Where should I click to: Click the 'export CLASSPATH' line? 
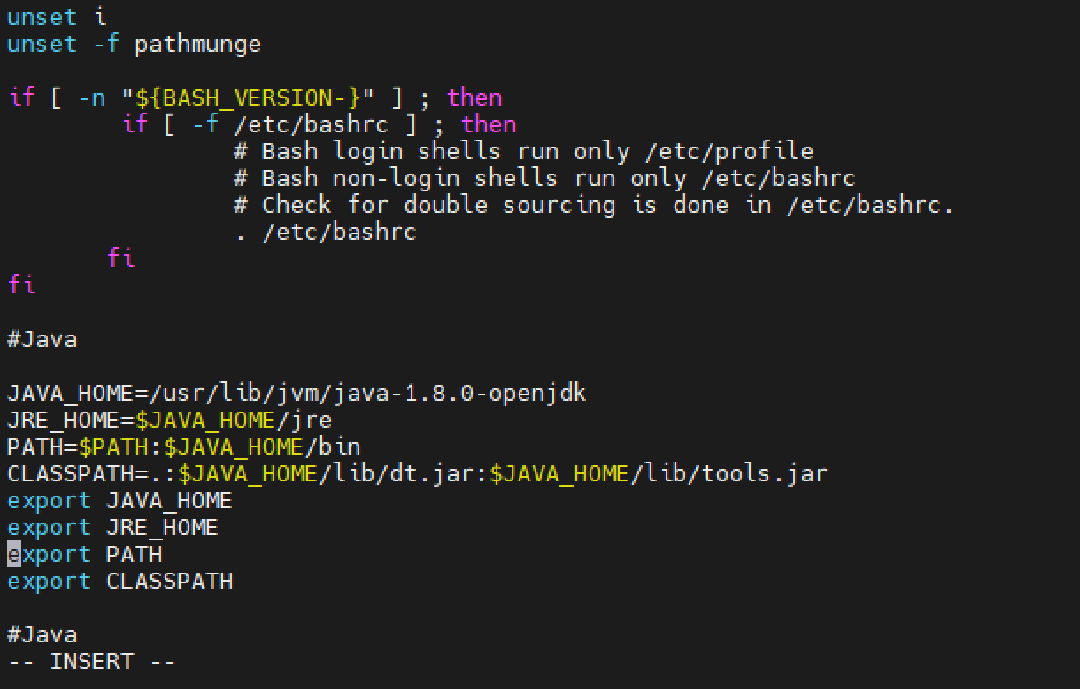point(120,582)
